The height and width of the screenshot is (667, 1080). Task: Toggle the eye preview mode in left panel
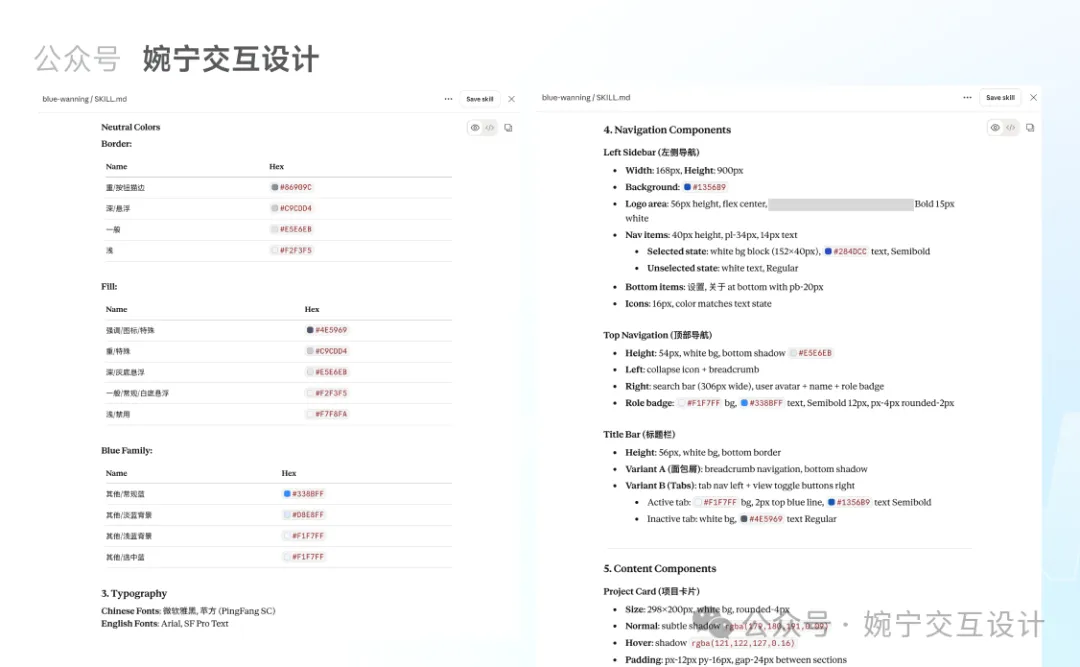475,128
